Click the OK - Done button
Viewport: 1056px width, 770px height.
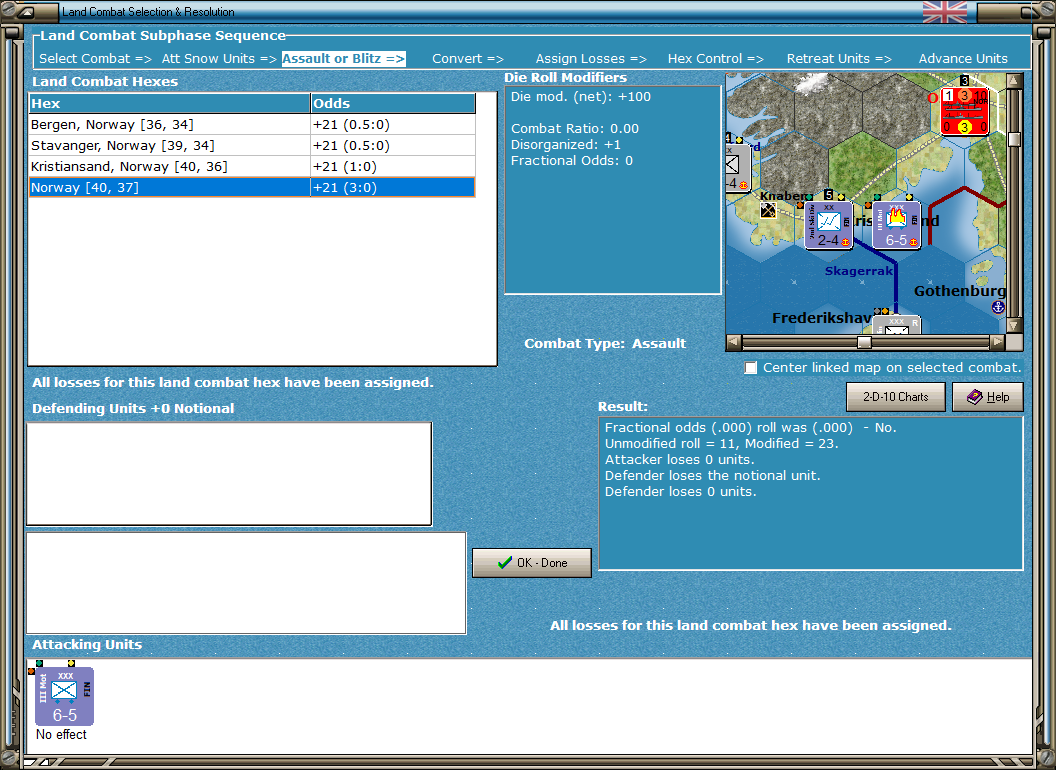[532, 563]
